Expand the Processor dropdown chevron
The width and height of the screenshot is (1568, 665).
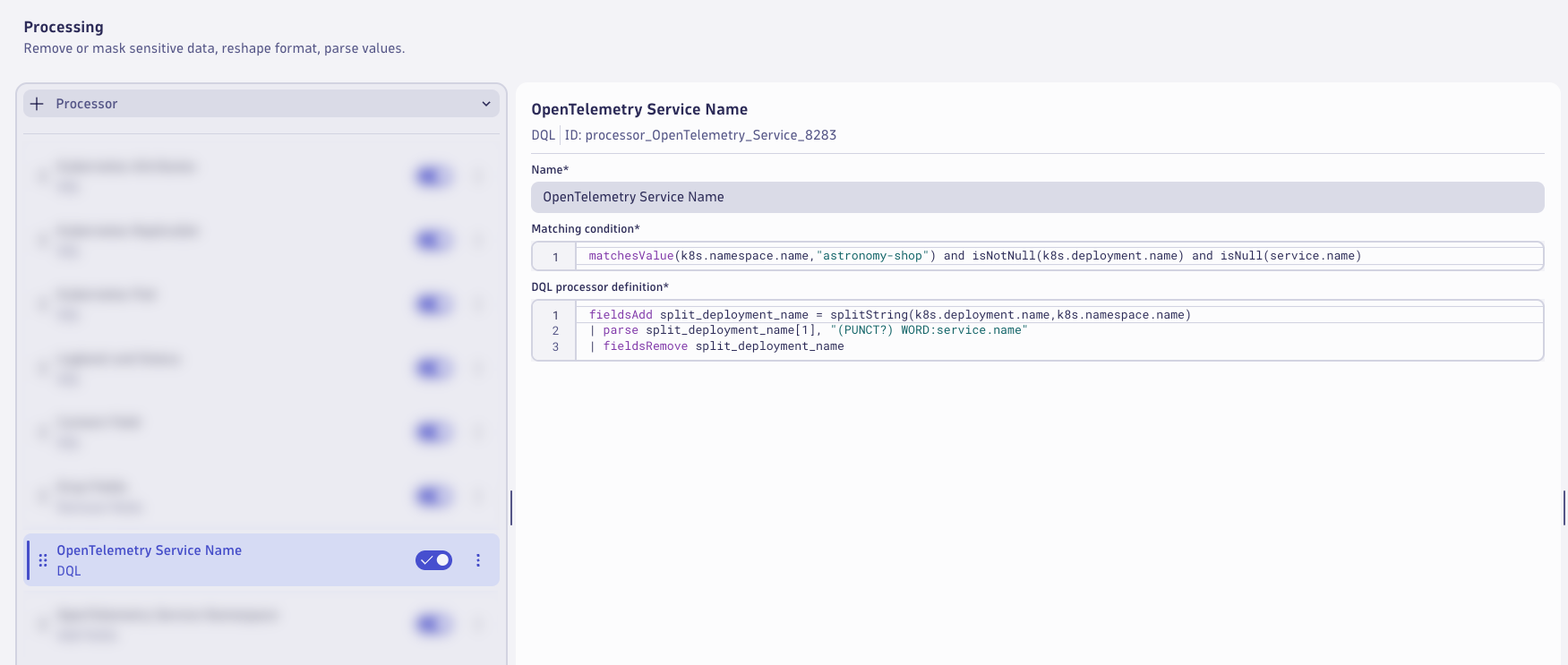(486, 104)
